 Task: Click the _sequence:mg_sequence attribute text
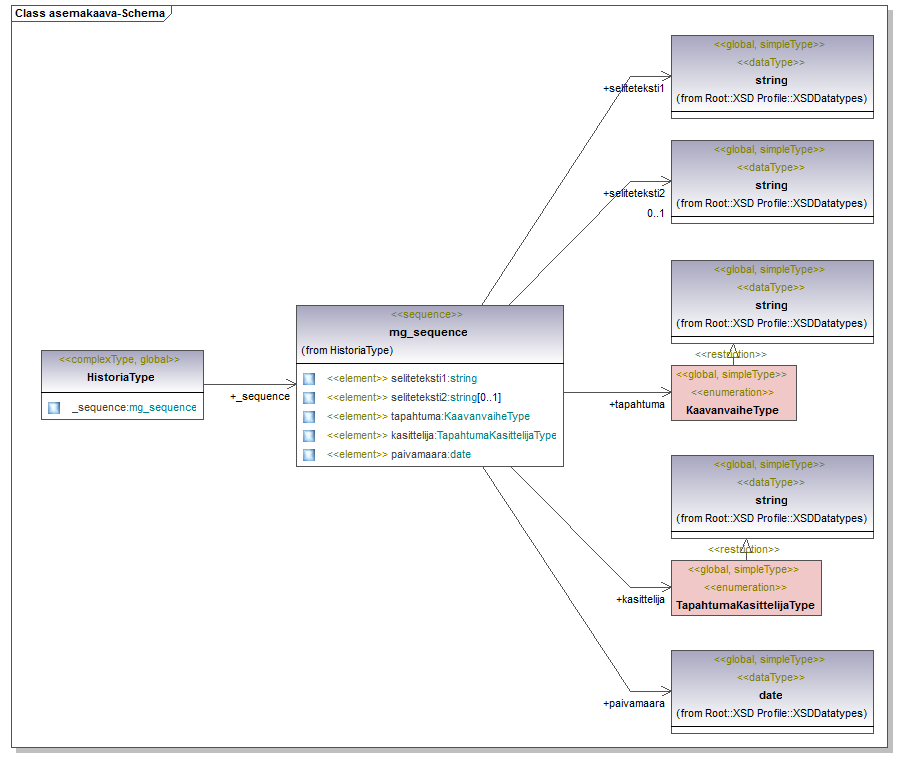pyautogui.click(x=134, y=408)
